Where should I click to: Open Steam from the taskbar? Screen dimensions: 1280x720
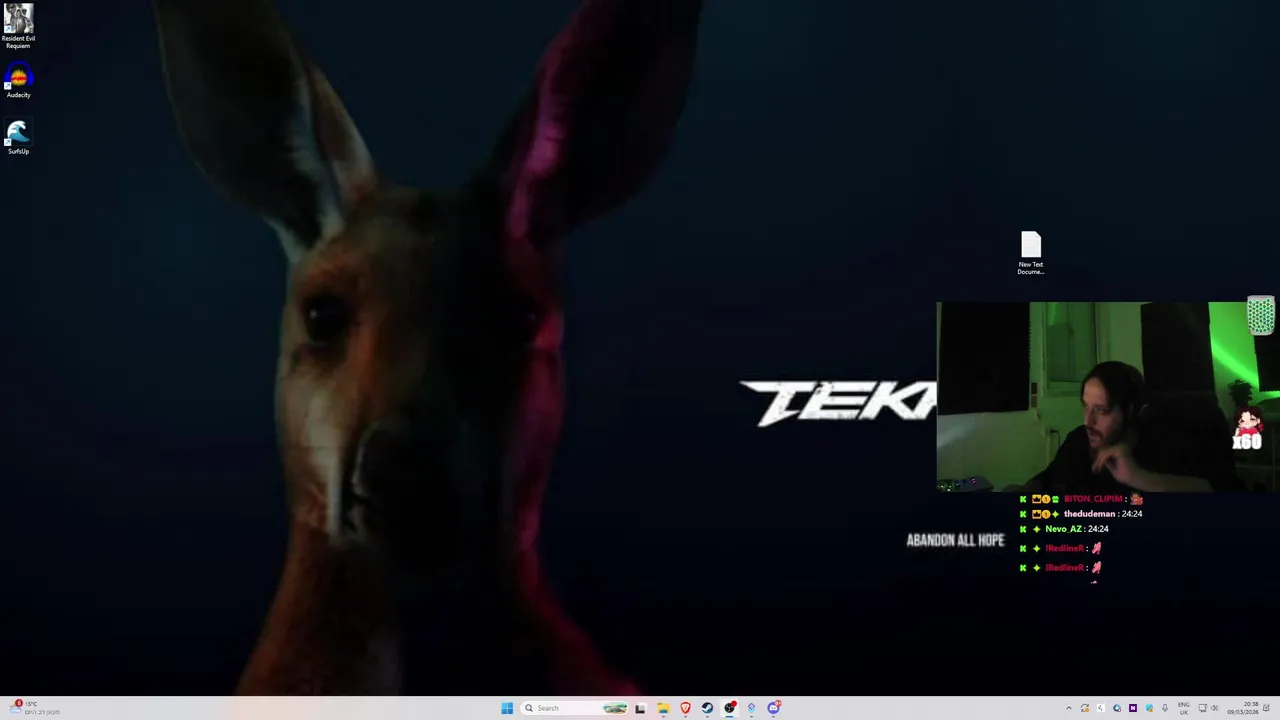[707, 708]
